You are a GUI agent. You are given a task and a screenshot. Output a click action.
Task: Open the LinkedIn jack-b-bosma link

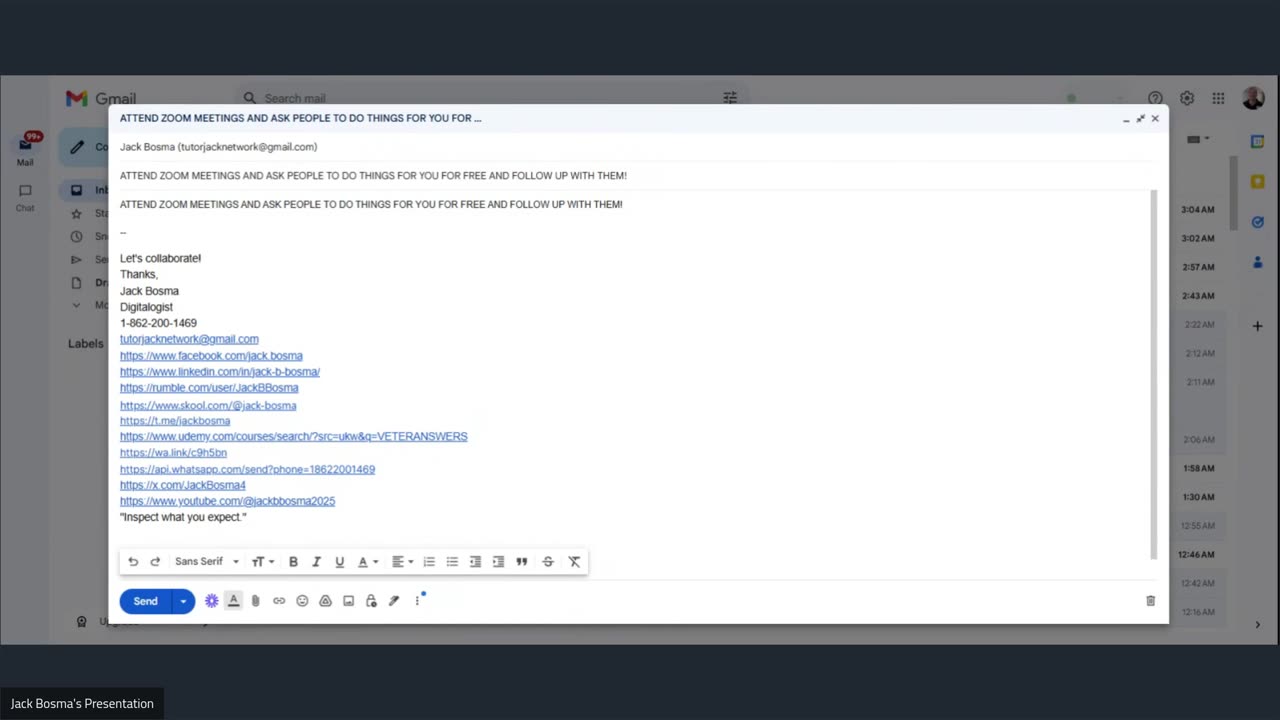pyautogui.click(x=220, y=372)
